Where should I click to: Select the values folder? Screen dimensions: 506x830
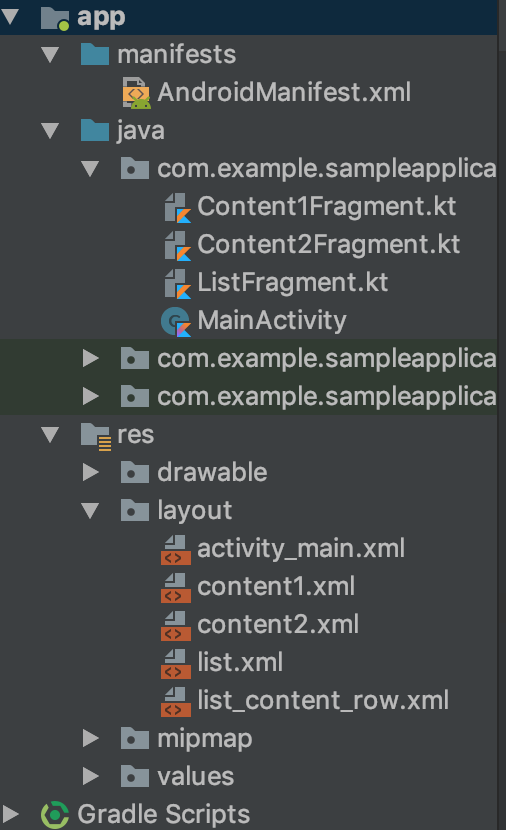(195, 777)
